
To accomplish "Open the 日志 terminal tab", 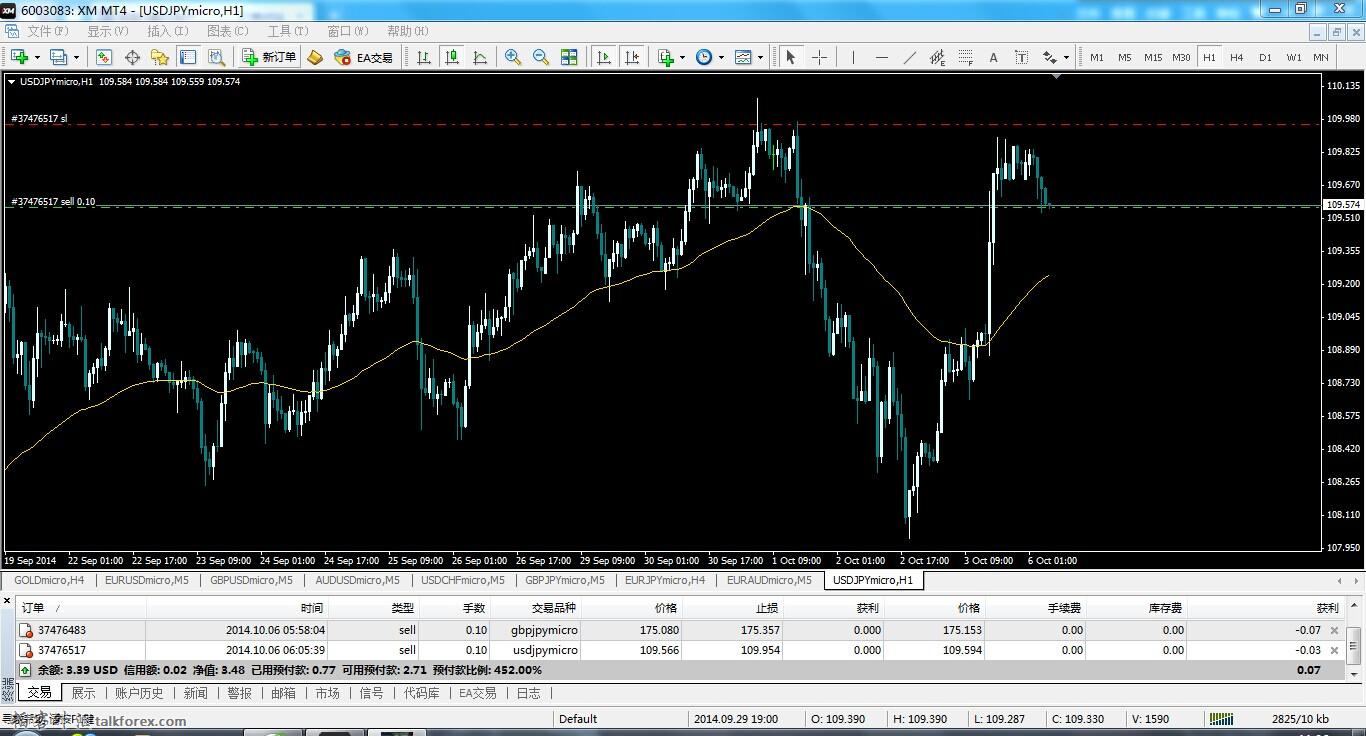I will pyautogui.click(x=528, y=693).
